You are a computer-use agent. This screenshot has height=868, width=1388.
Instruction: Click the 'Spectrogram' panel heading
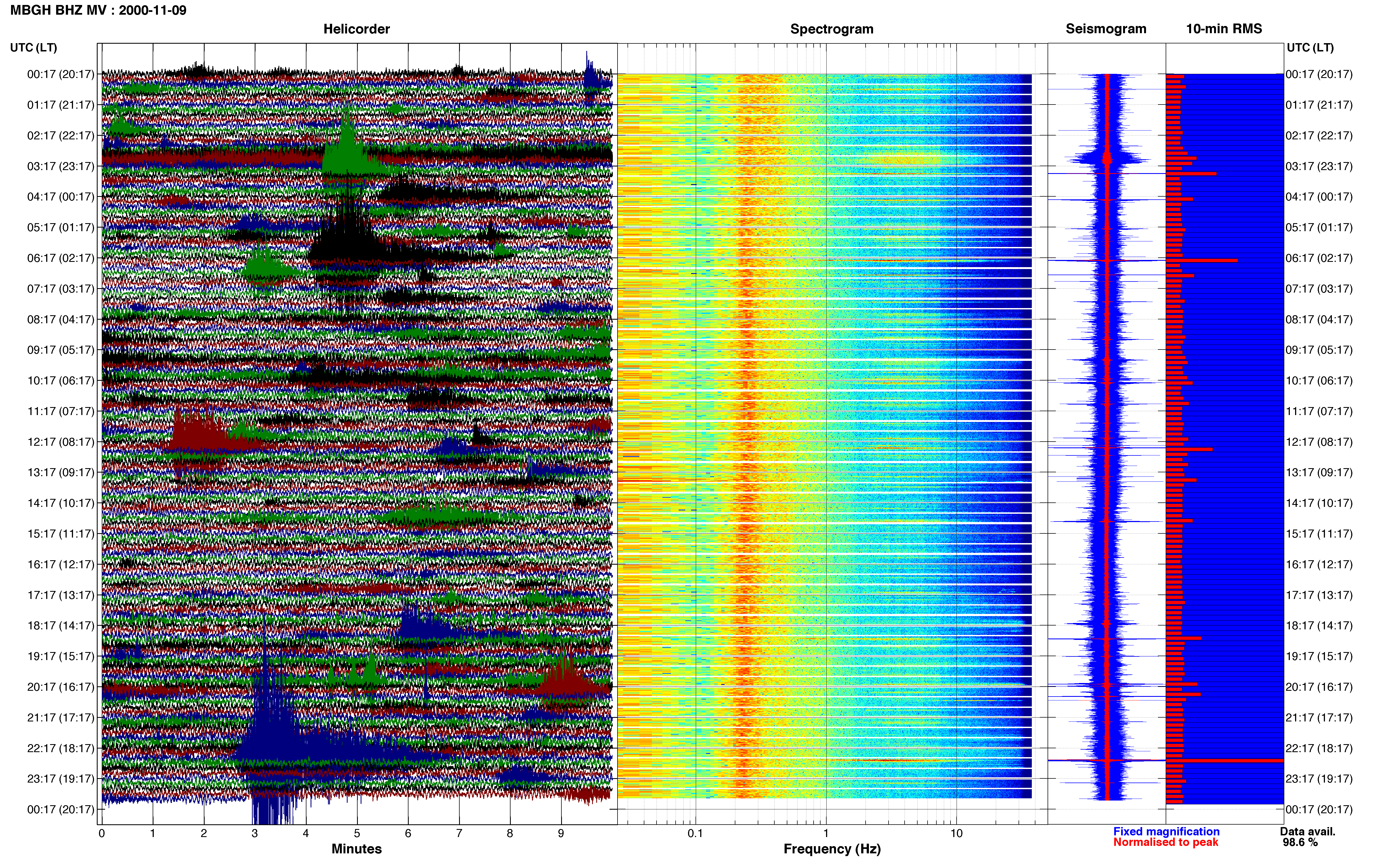pos(832,29)
